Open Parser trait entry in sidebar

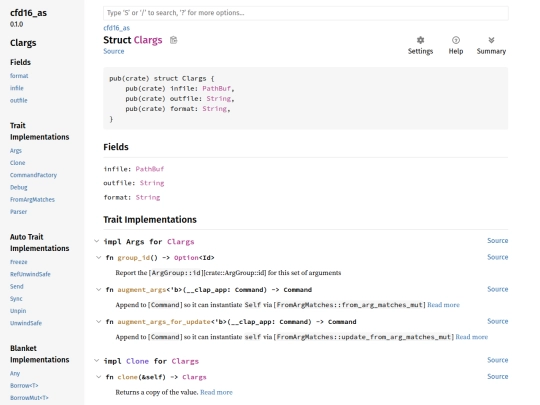pos(18,212)
